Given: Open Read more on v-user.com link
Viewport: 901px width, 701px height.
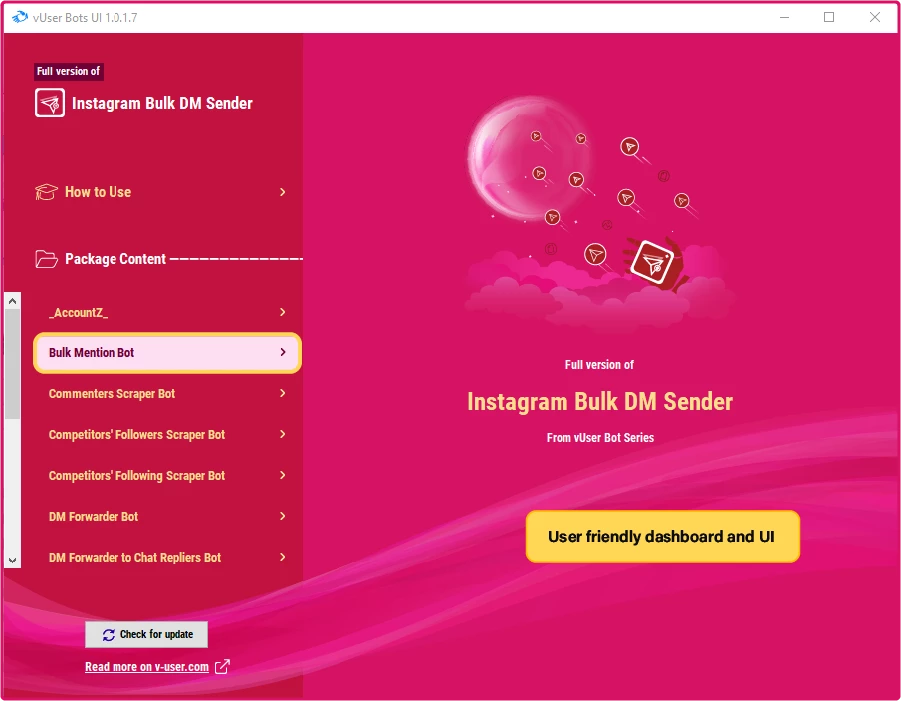Looking at the screenshot, I should click(x=147, y=667).
